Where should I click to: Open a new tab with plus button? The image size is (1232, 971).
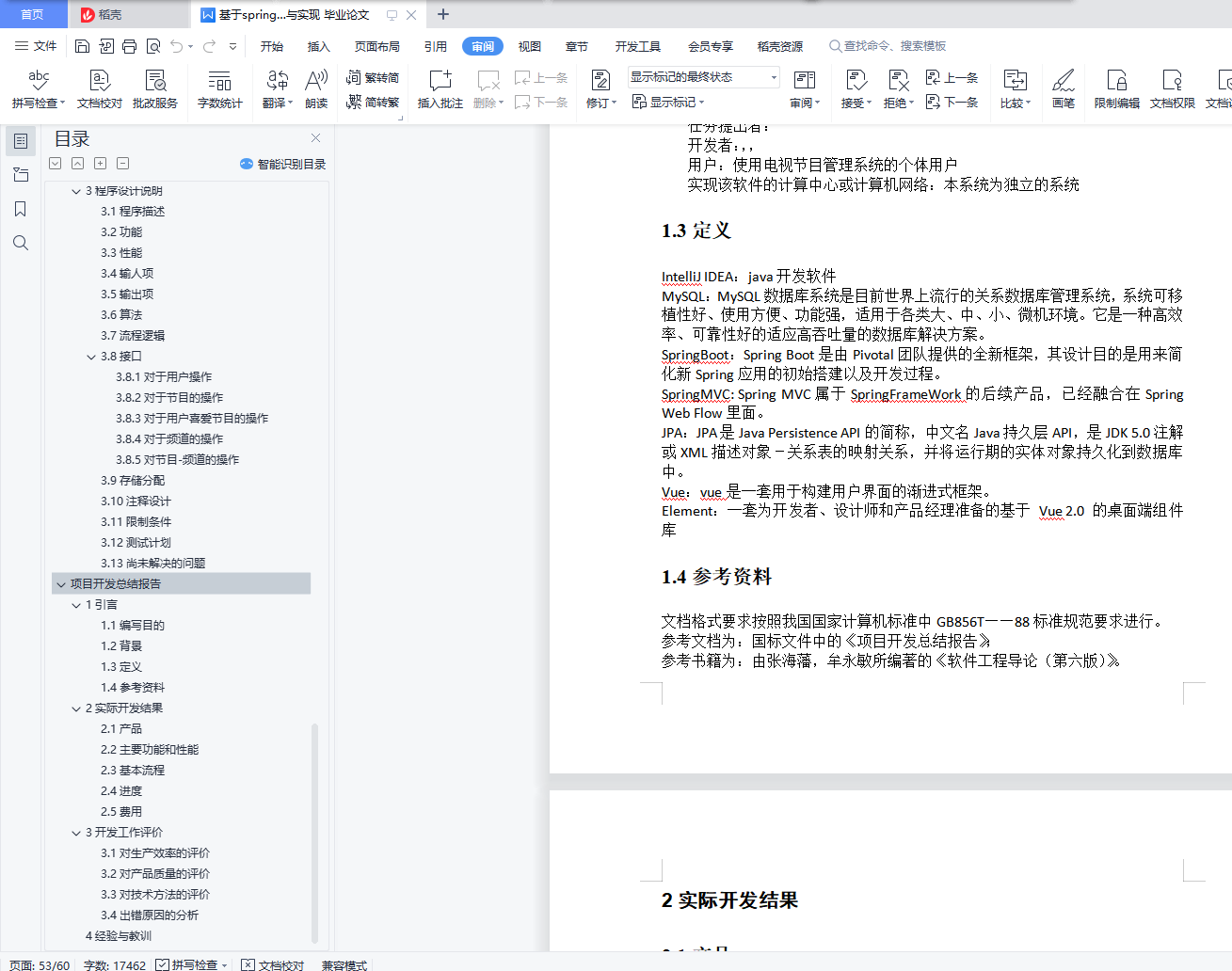coord(443,14)
